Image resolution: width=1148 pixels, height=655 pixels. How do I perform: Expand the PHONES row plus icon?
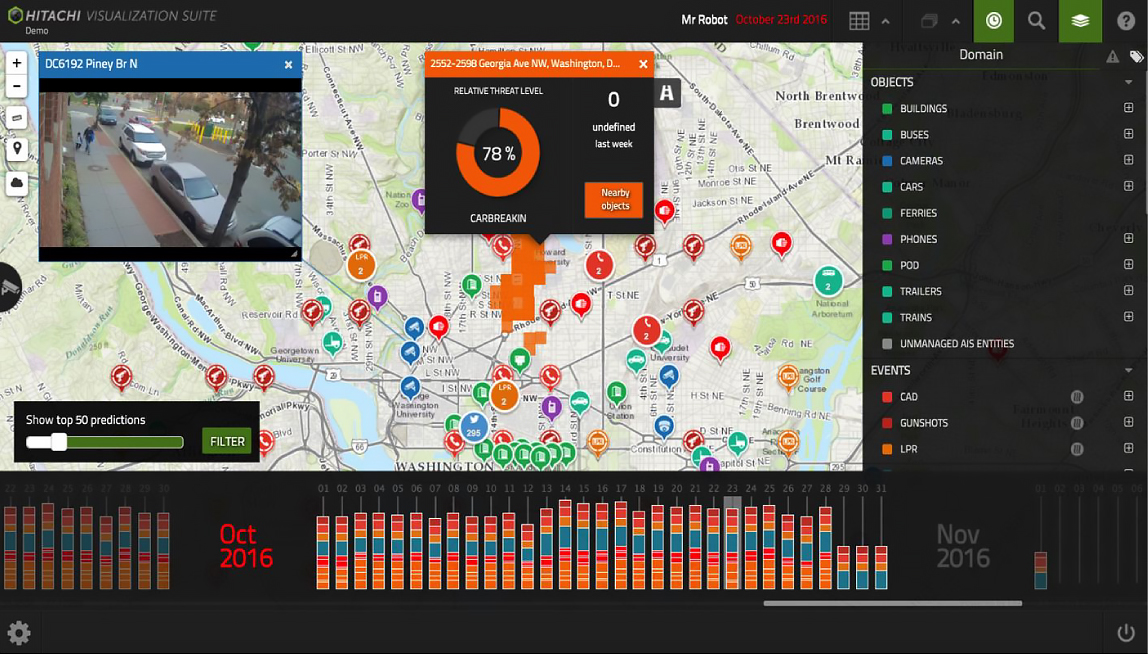pos(1128,238)
